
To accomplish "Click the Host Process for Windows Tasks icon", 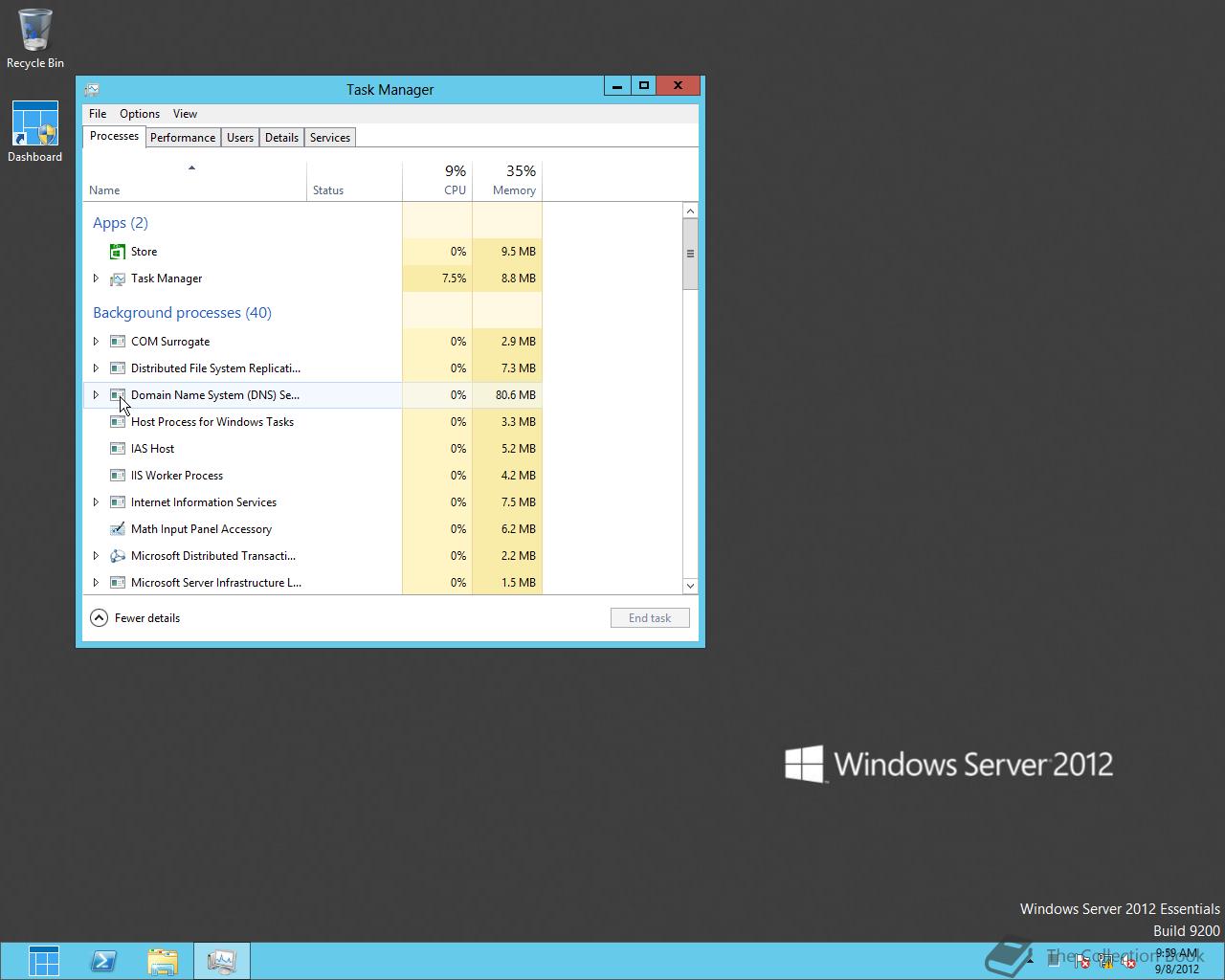I will (x=118, y=422).
